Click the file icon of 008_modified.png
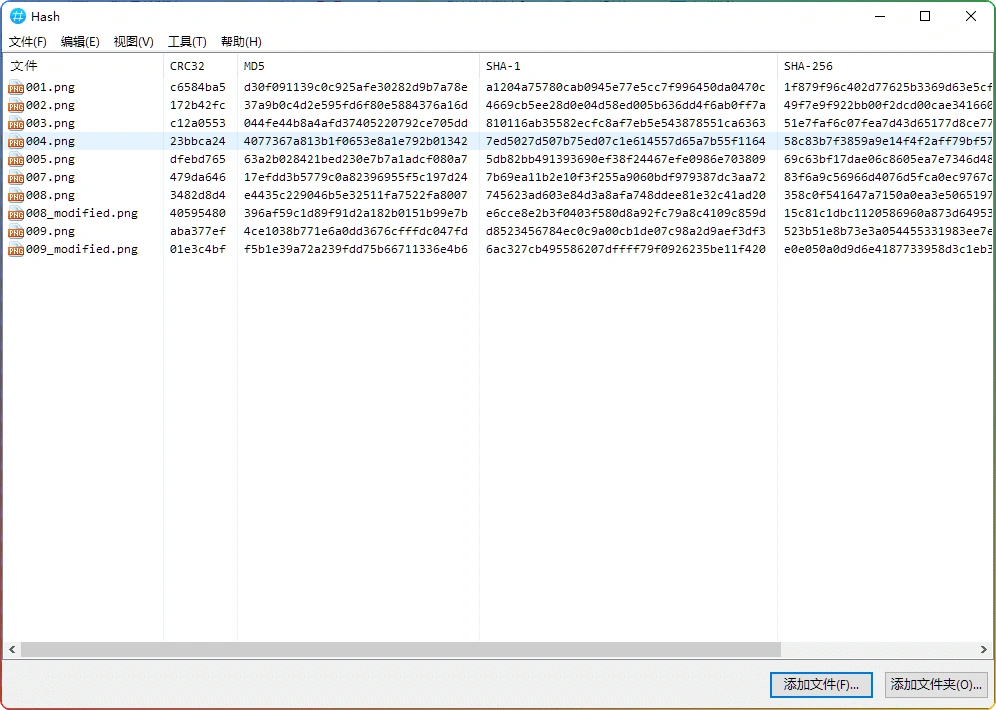This screenshot has width=996, height=710. pyautogui.click(x=16, y=214)
